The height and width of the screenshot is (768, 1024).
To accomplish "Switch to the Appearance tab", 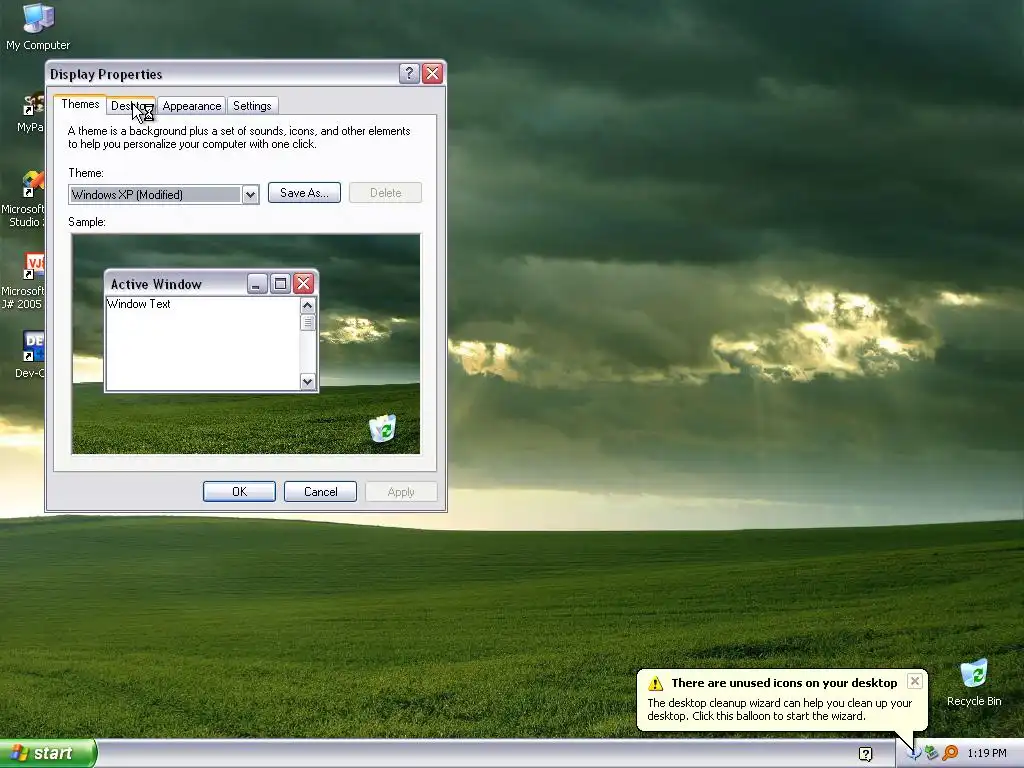I will pos(191,106).
